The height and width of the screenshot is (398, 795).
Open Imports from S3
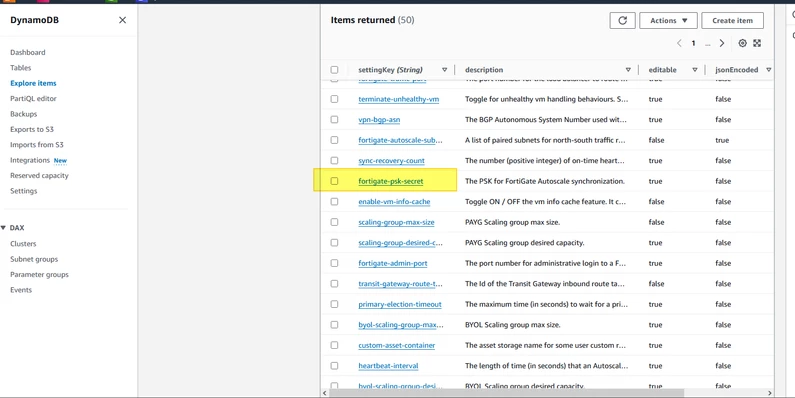[37, 144]
